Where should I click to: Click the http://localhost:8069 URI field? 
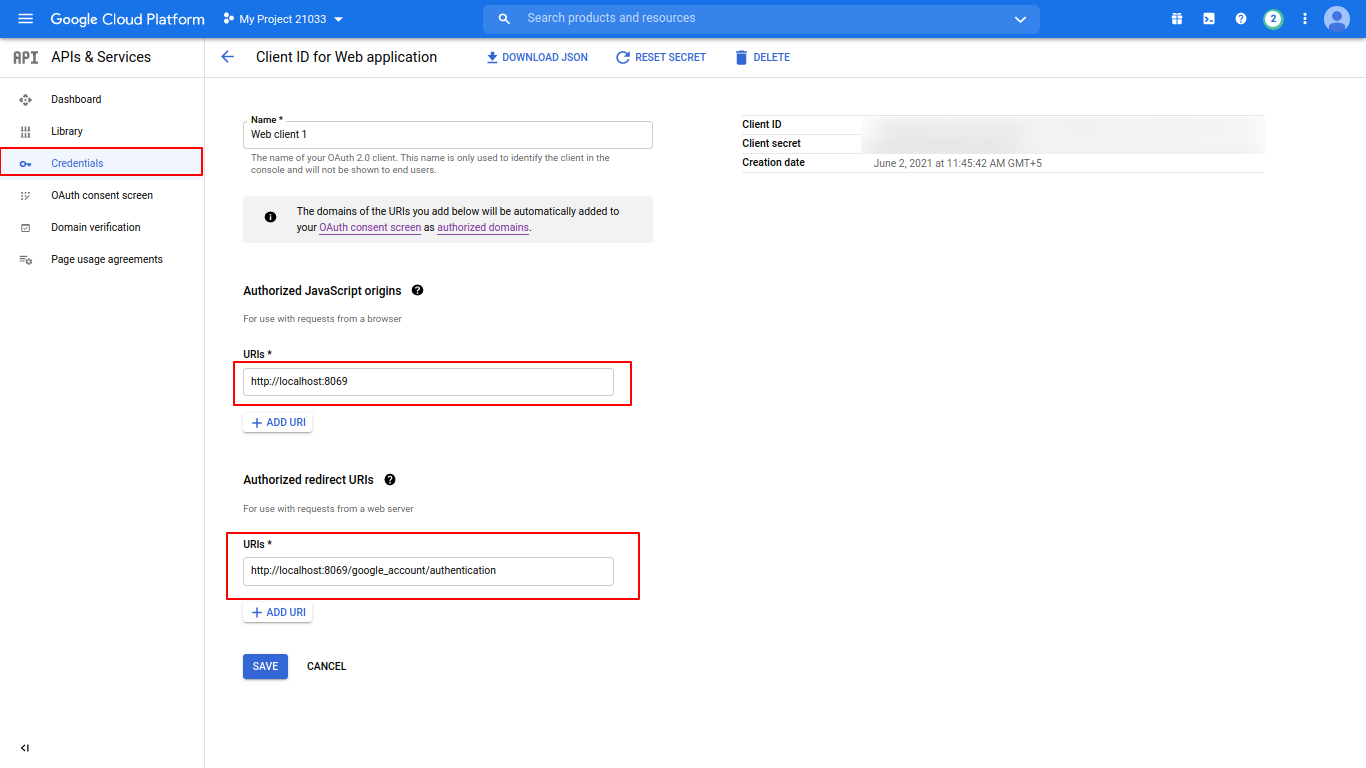[428, 381]
